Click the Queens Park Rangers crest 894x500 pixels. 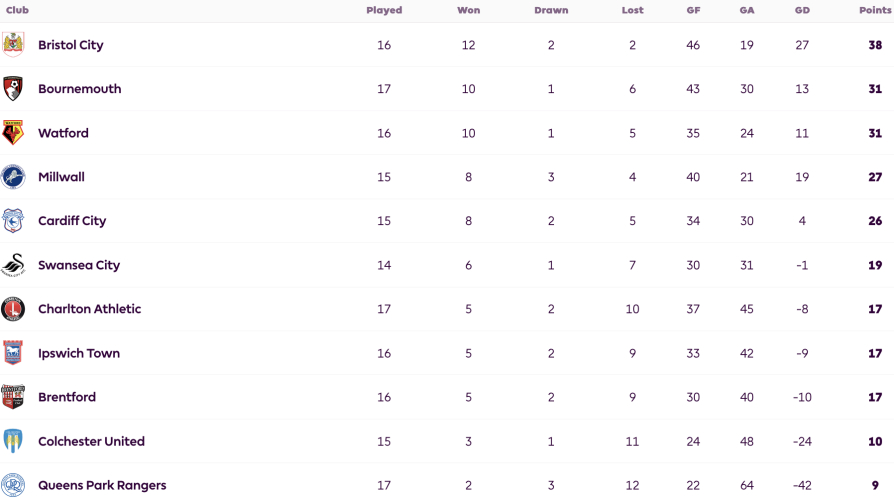pos(13,485)
